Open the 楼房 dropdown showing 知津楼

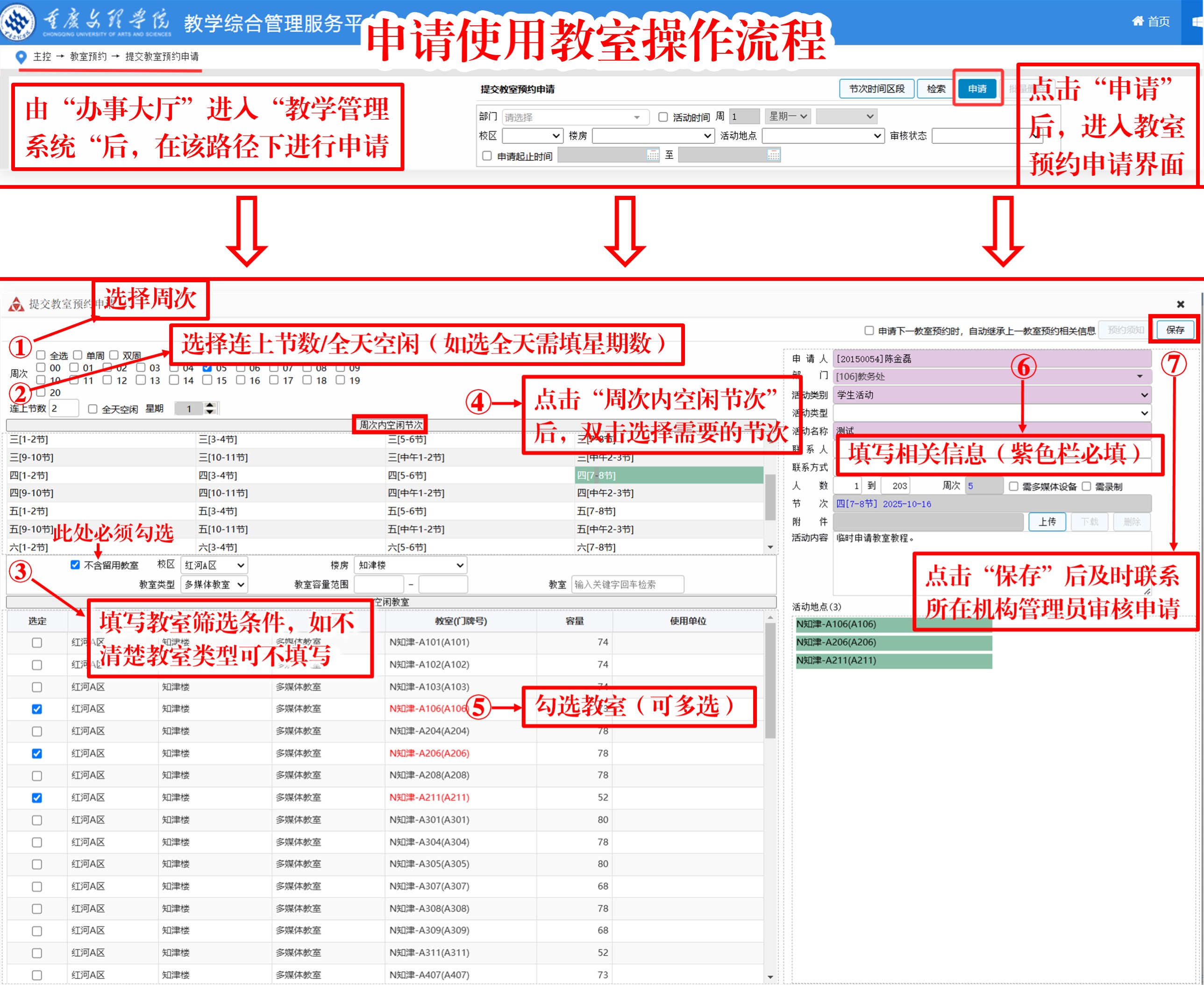[410, 564]
